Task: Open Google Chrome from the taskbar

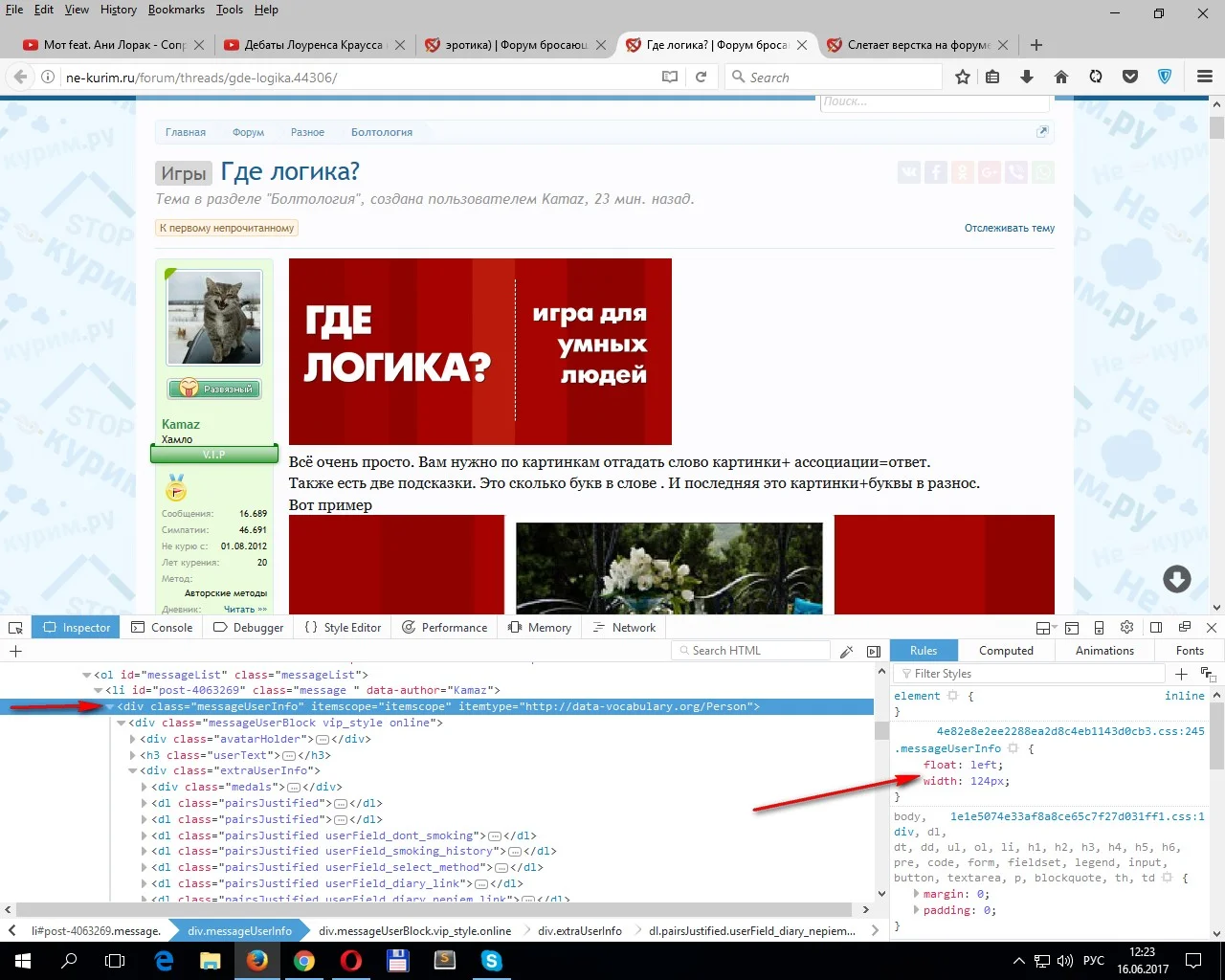Action: click(x=304, y=961)
